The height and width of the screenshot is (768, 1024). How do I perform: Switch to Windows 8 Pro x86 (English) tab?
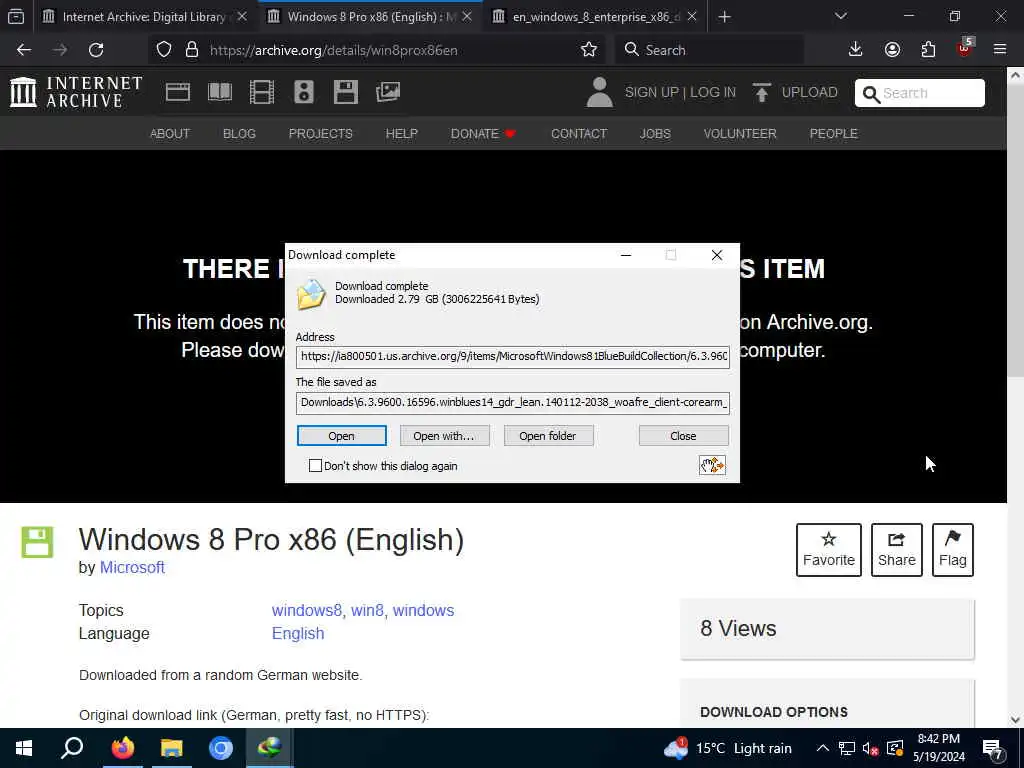coord(371,17)
